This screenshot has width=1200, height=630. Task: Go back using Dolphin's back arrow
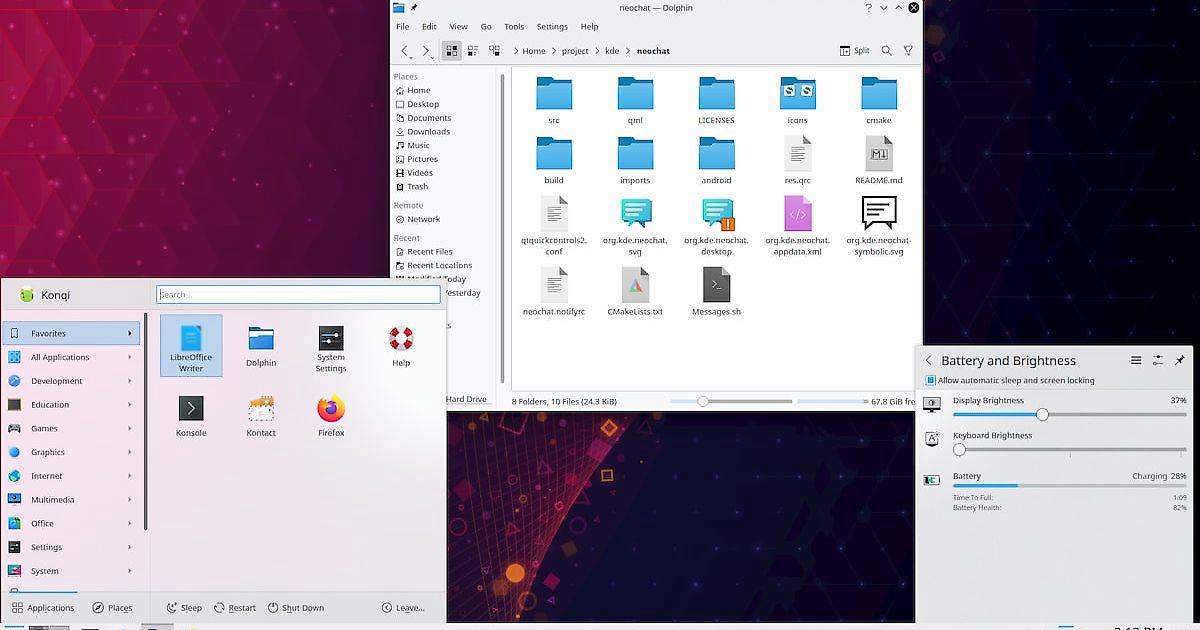tap(405, 50)
